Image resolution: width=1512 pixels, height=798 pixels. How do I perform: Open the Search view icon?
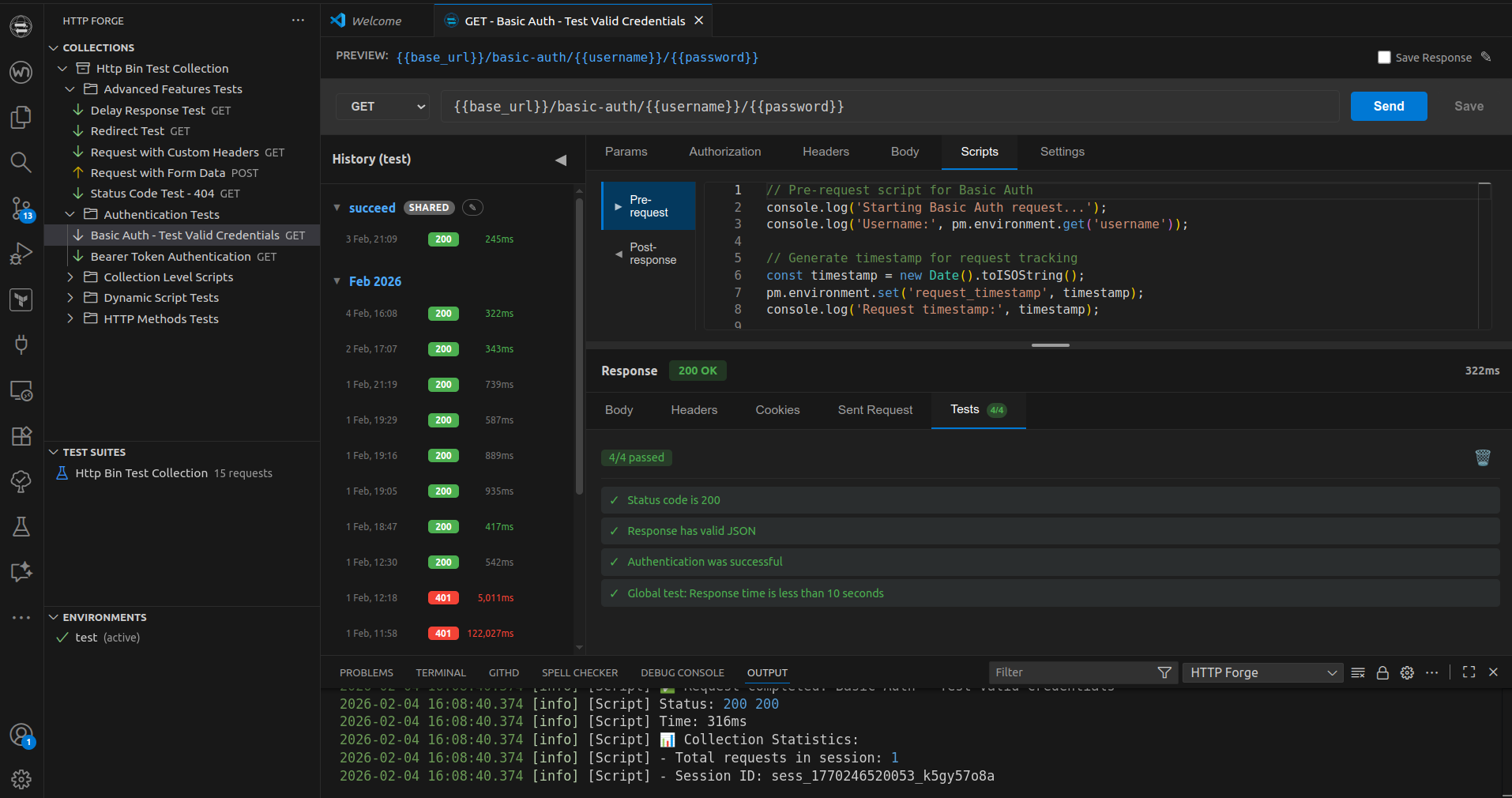(x=21, y=163)
